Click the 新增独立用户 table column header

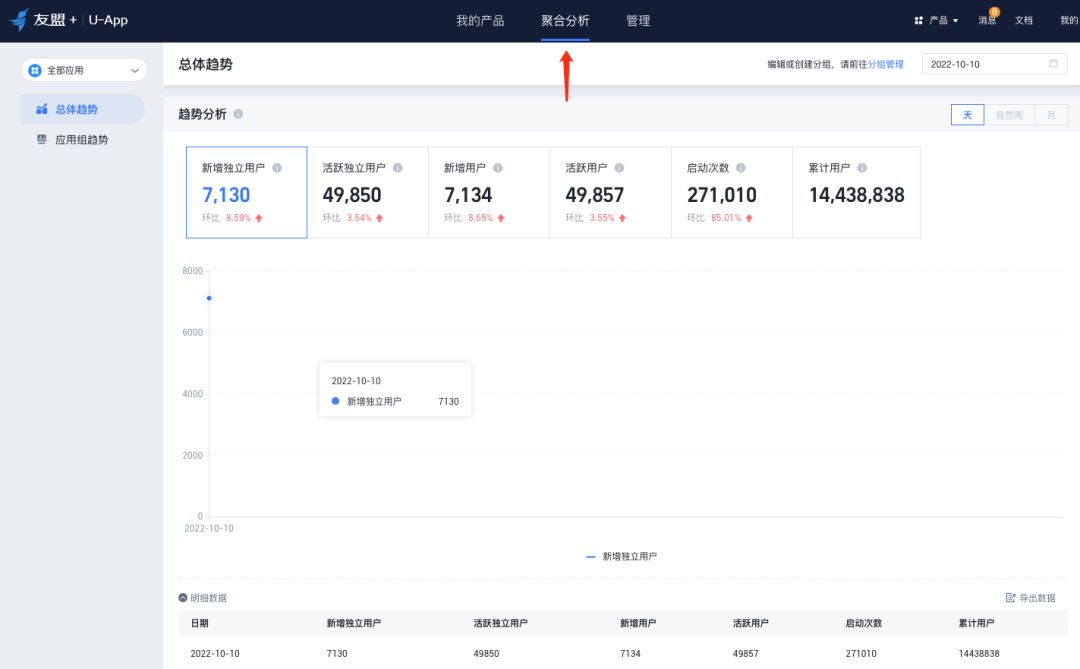(x=353, y=623)
